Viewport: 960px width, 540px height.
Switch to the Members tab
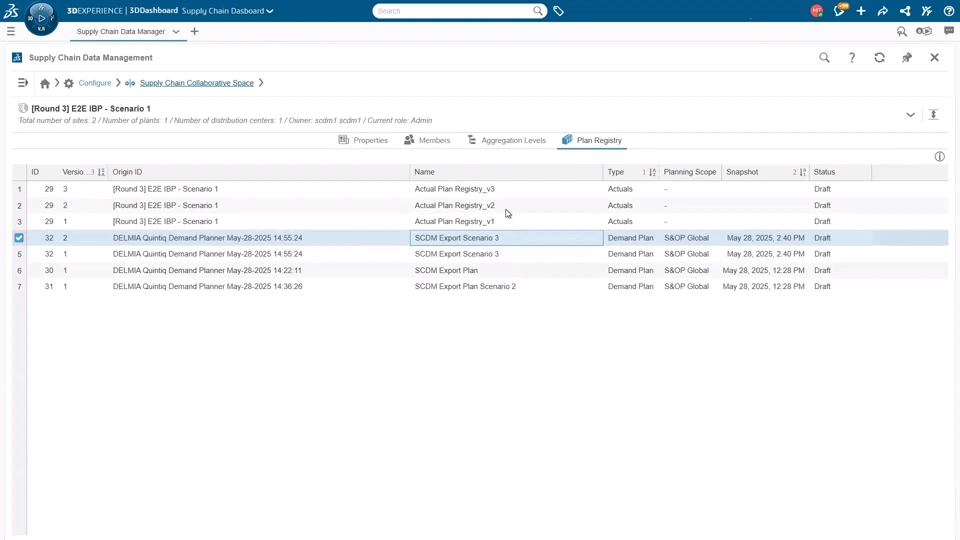tap(427, 140)
